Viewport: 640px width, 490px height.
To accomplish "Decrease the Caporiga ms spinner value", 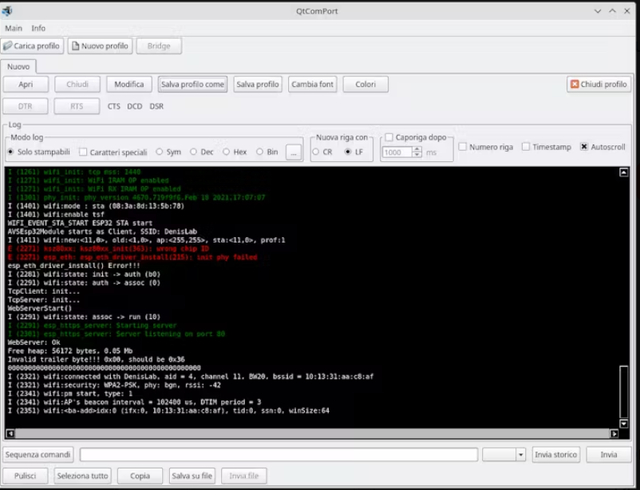I will [x=417, y=155].
